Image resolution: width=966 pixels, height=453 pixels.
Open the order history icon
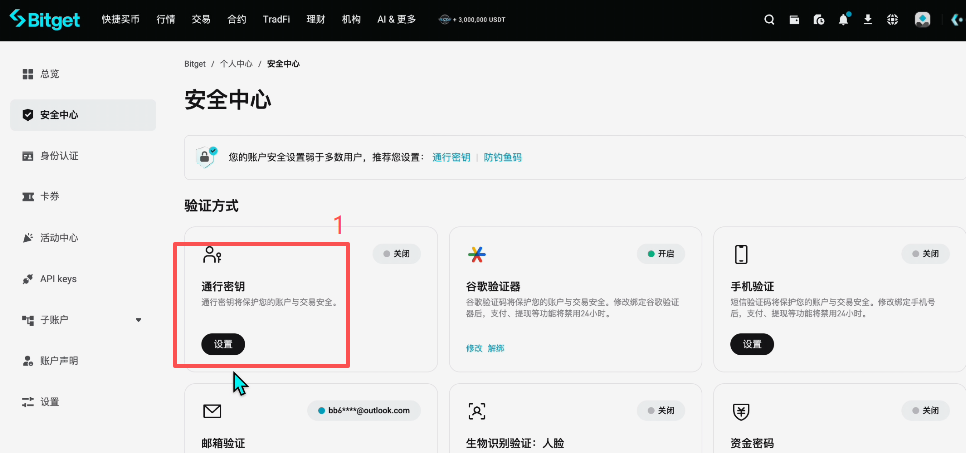(819, 20)
